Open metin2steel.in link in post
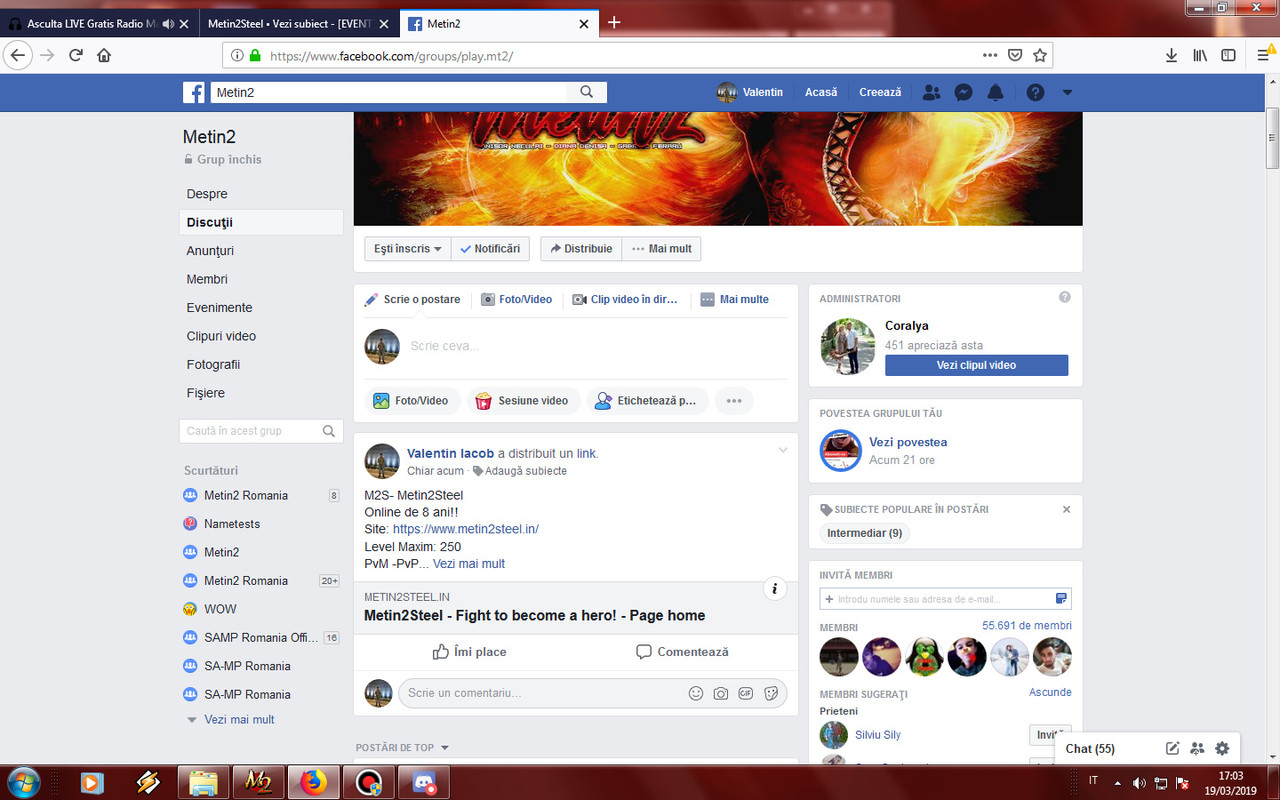Screen dimensions: 1280x800 pos(466,529)
